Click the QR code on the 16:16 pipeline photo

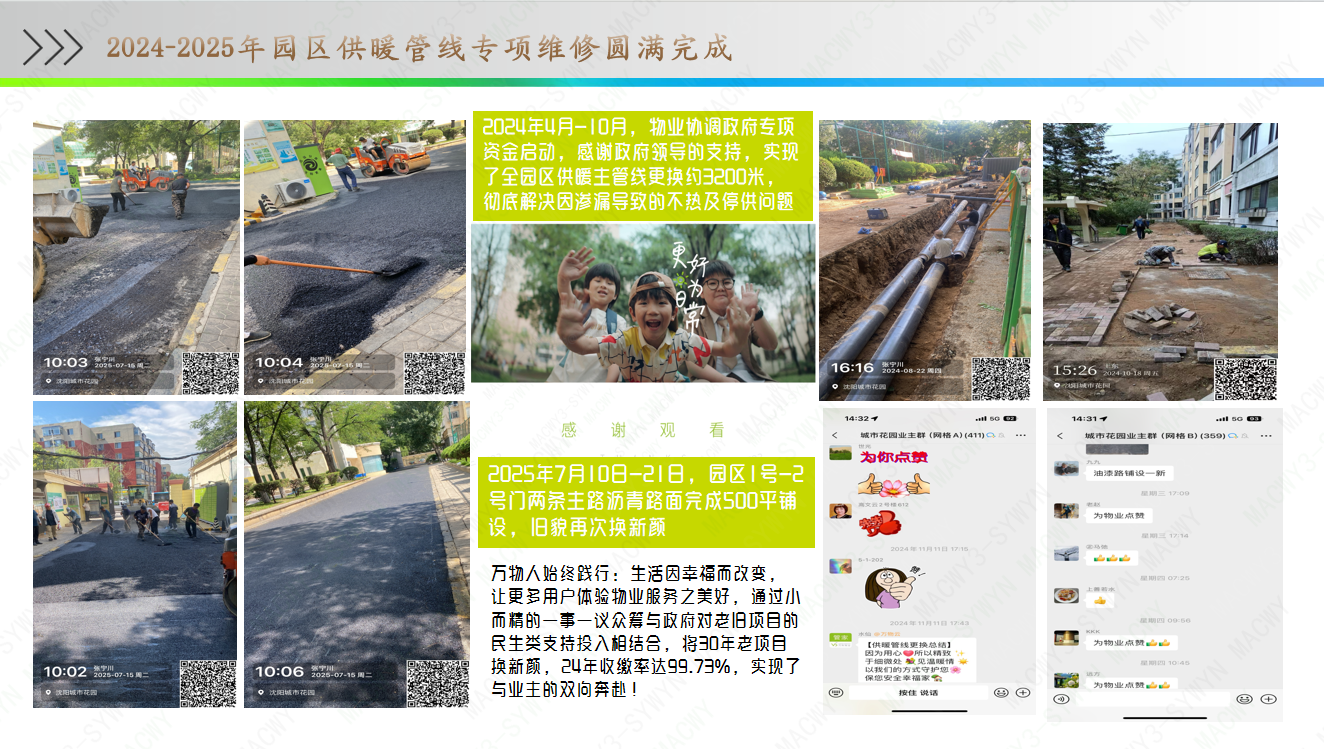[x=1000, y=378]
